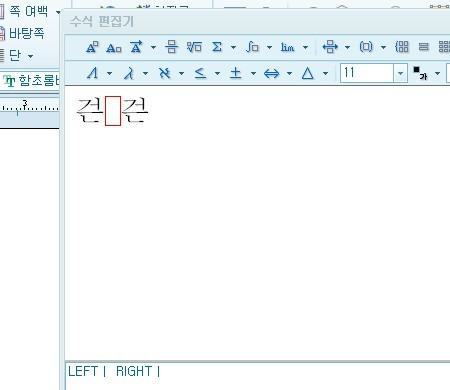Expand the aleph symbol dropdown
The height and width of the screenshot is (390, 450).
[x=181, y=73]
